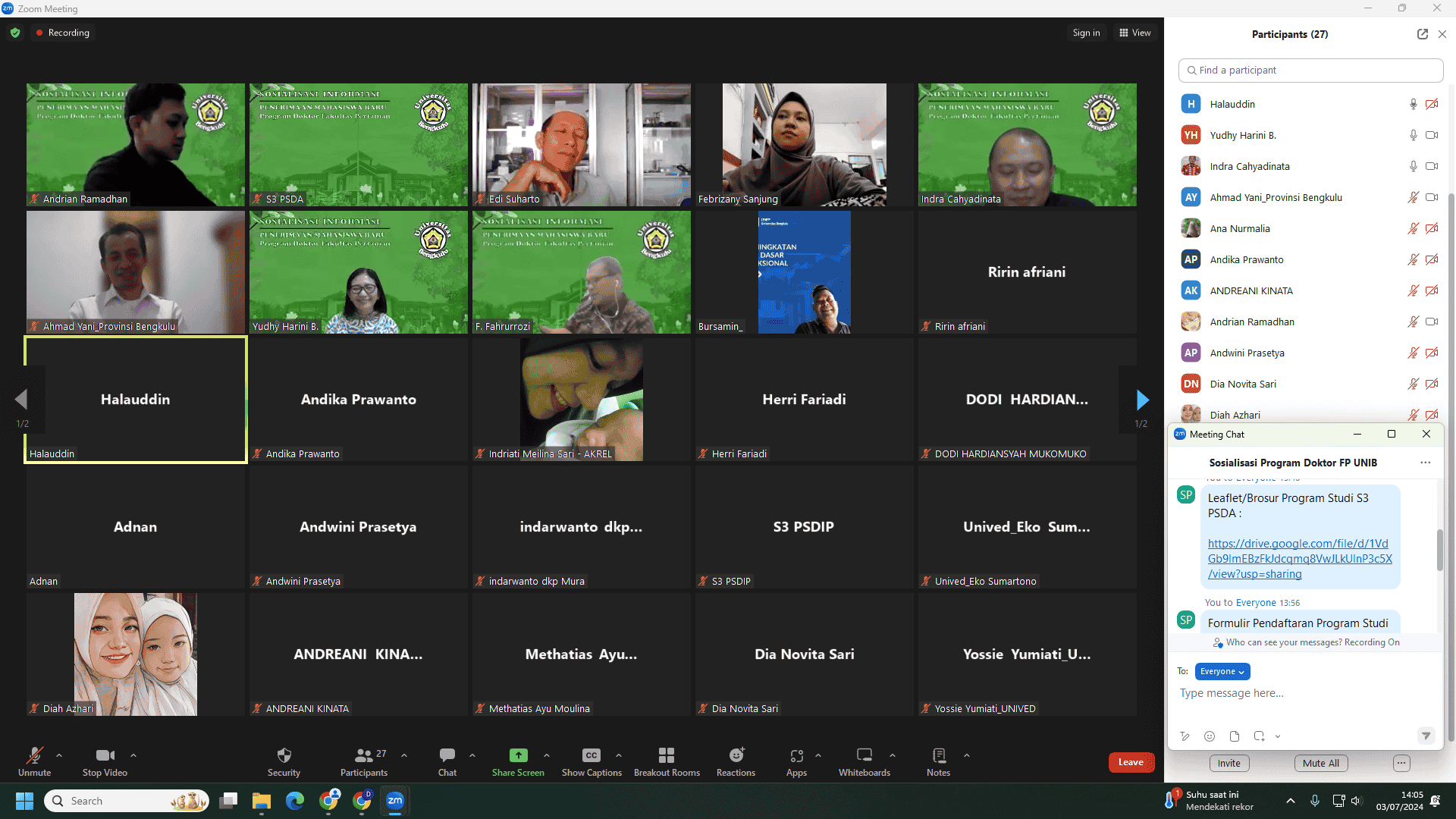The width and height of the screenshot is (1456, 819).
Task: Click the Windows Start button
Action: tap(24, 801)
